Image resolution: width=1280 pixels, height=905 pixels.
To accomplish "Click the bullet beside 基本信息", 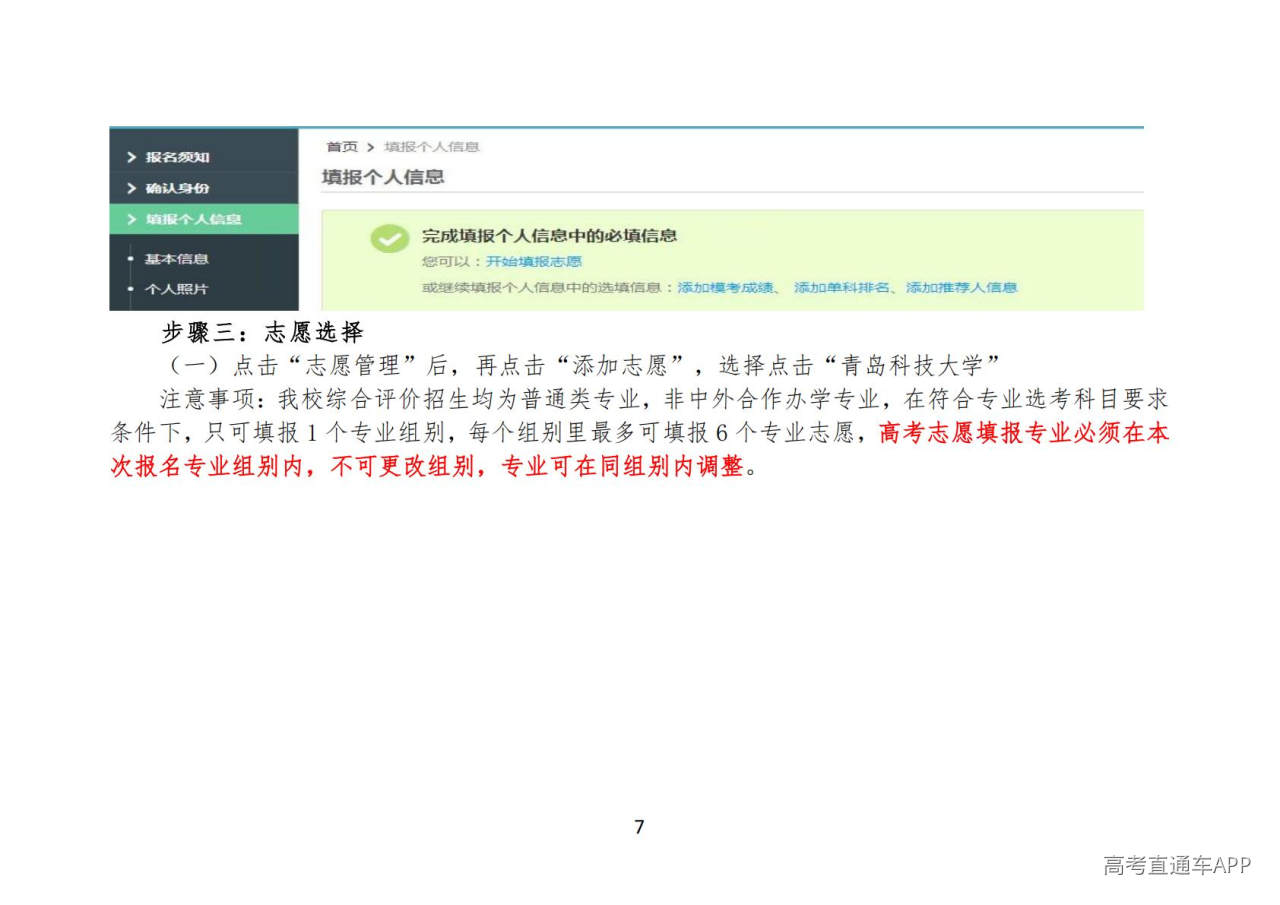I will 130,259.
